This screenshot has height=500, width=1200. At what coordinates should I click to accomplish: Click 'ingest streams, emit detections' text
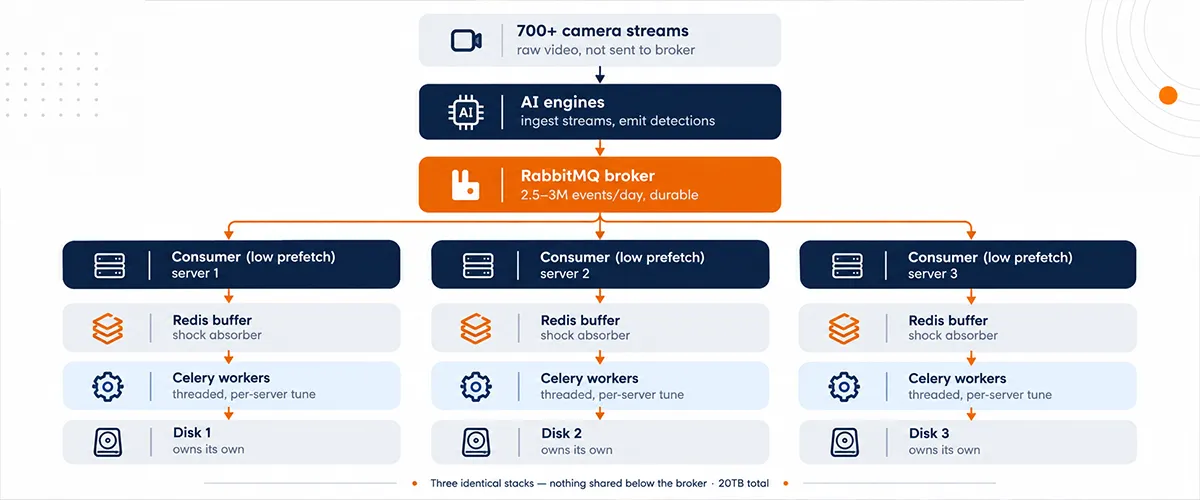617,121
